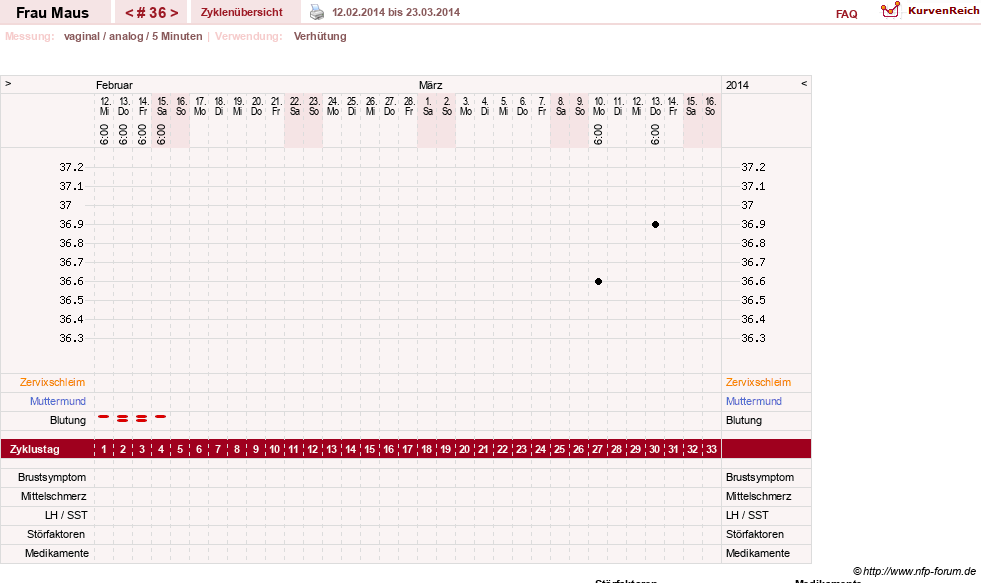Screen dimensions: 981x583
Task: Select the temperature point at 36.9
Action: 655,225
